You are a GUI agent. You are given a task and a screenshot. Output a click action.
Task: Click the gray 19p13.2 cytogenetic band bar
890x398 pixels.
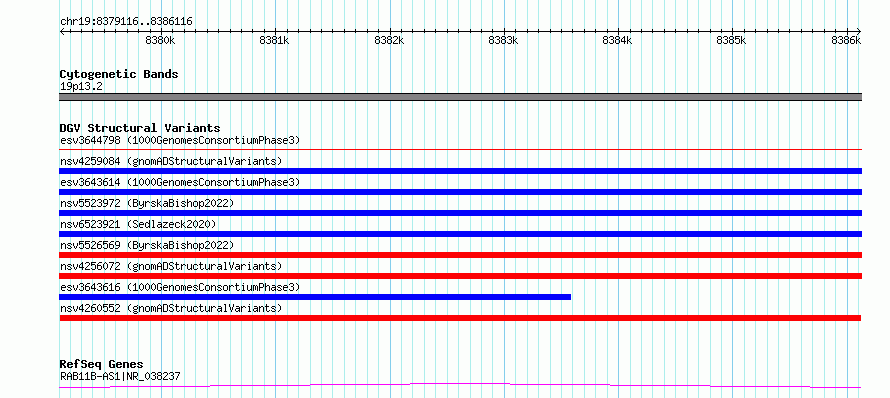tap(460, 97)
